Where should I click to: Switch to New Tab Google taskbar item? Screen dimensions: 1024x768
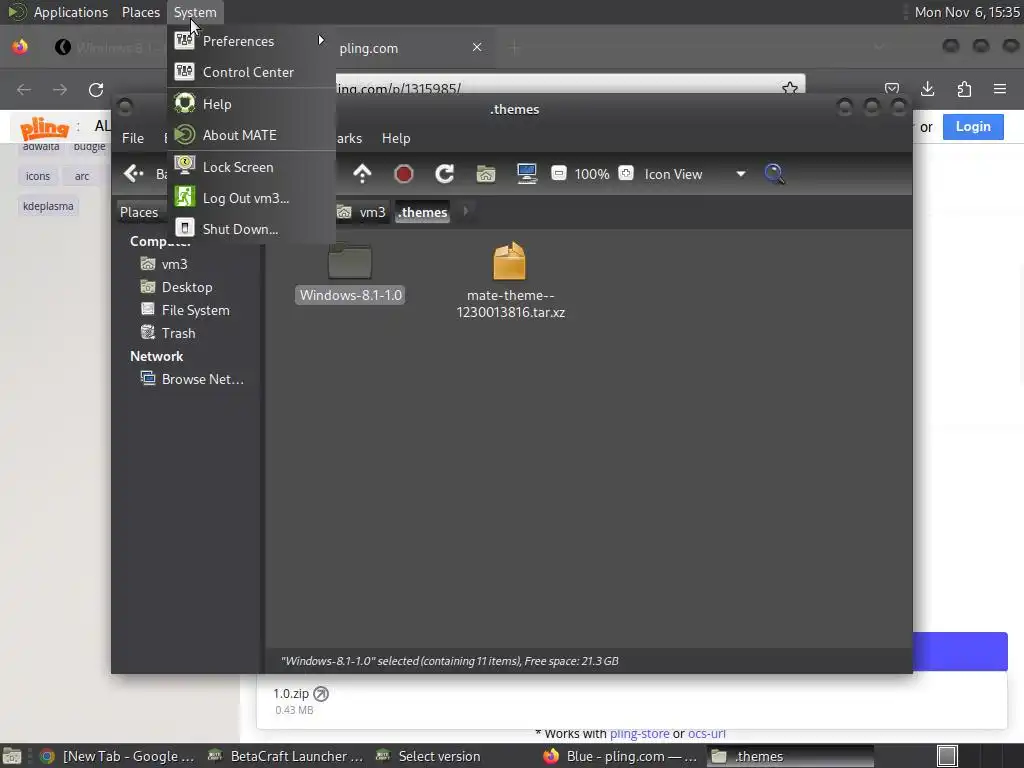118,756
